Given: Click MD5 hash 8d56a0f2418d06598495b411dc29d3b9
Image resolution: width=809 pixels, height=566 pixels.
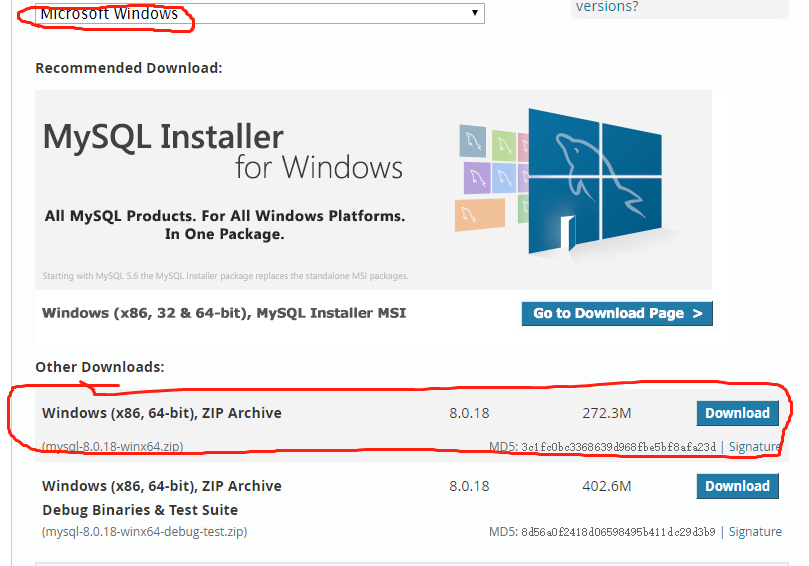Looking at the screenshot, I should tap(618, 531).
